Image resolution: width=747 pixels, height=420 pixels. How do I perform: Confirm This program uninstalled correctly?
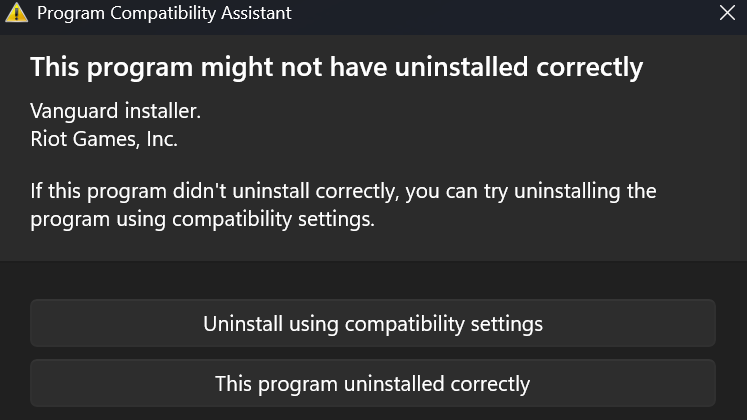pyautogui.click(x=373, y=383)
